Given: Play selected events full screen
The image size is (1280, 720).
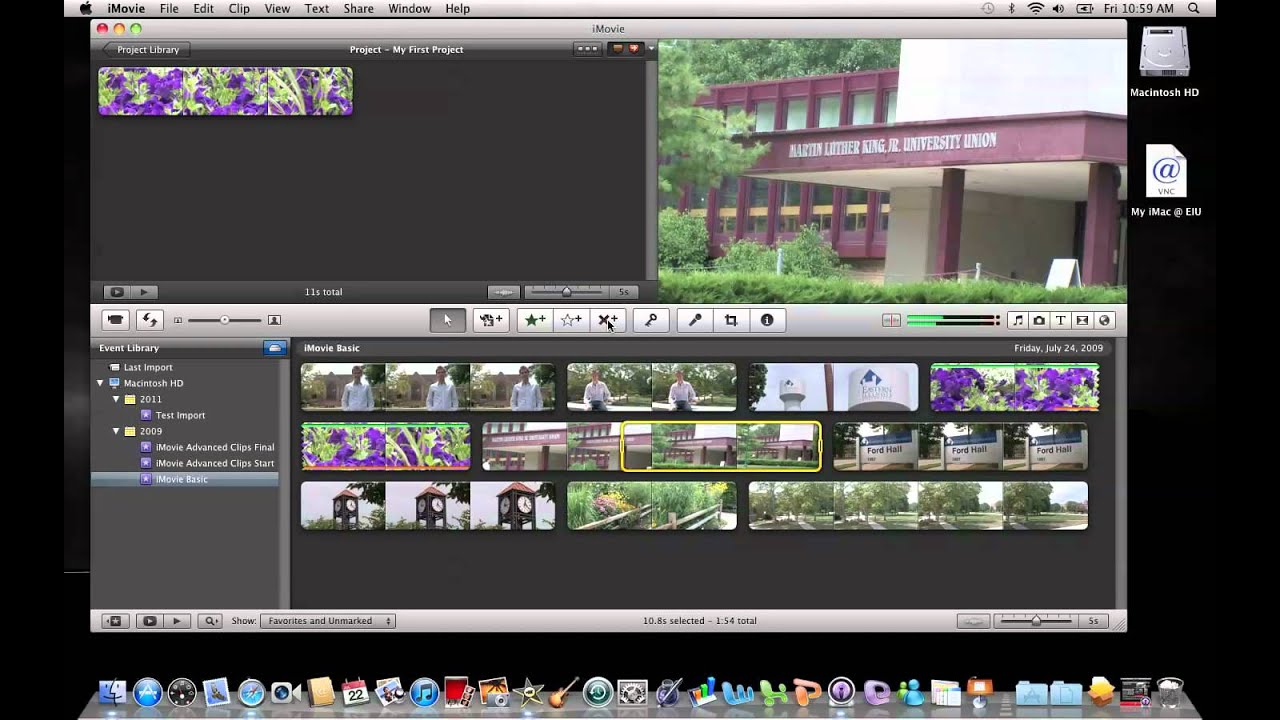Looking at the screenshot, I should (x=149, y=621).
